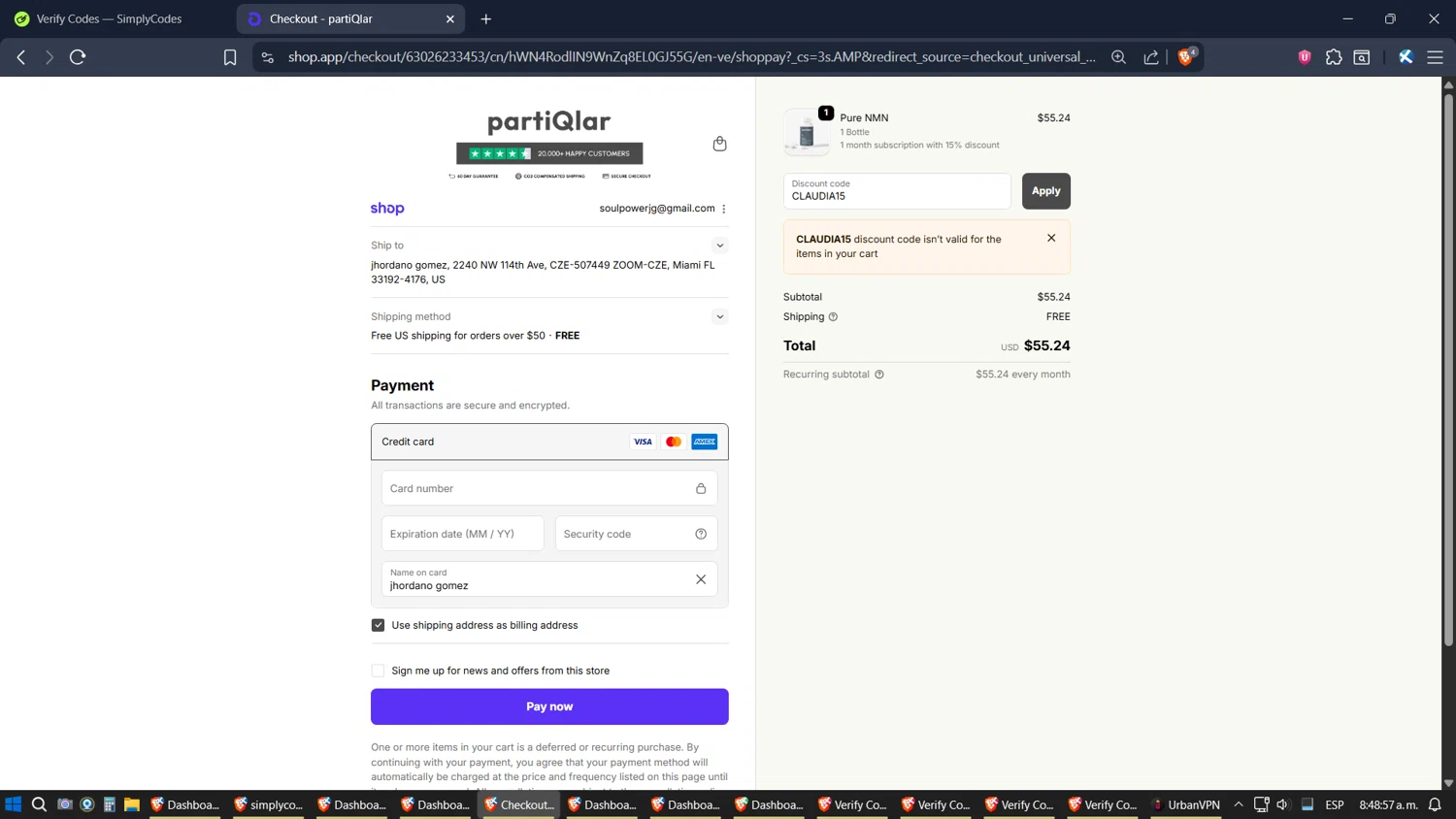Click the Pure NMN product thumbnail
The width and height of the screenshot is (1456, 819).
pyautogui.click(x=807, y=132)
